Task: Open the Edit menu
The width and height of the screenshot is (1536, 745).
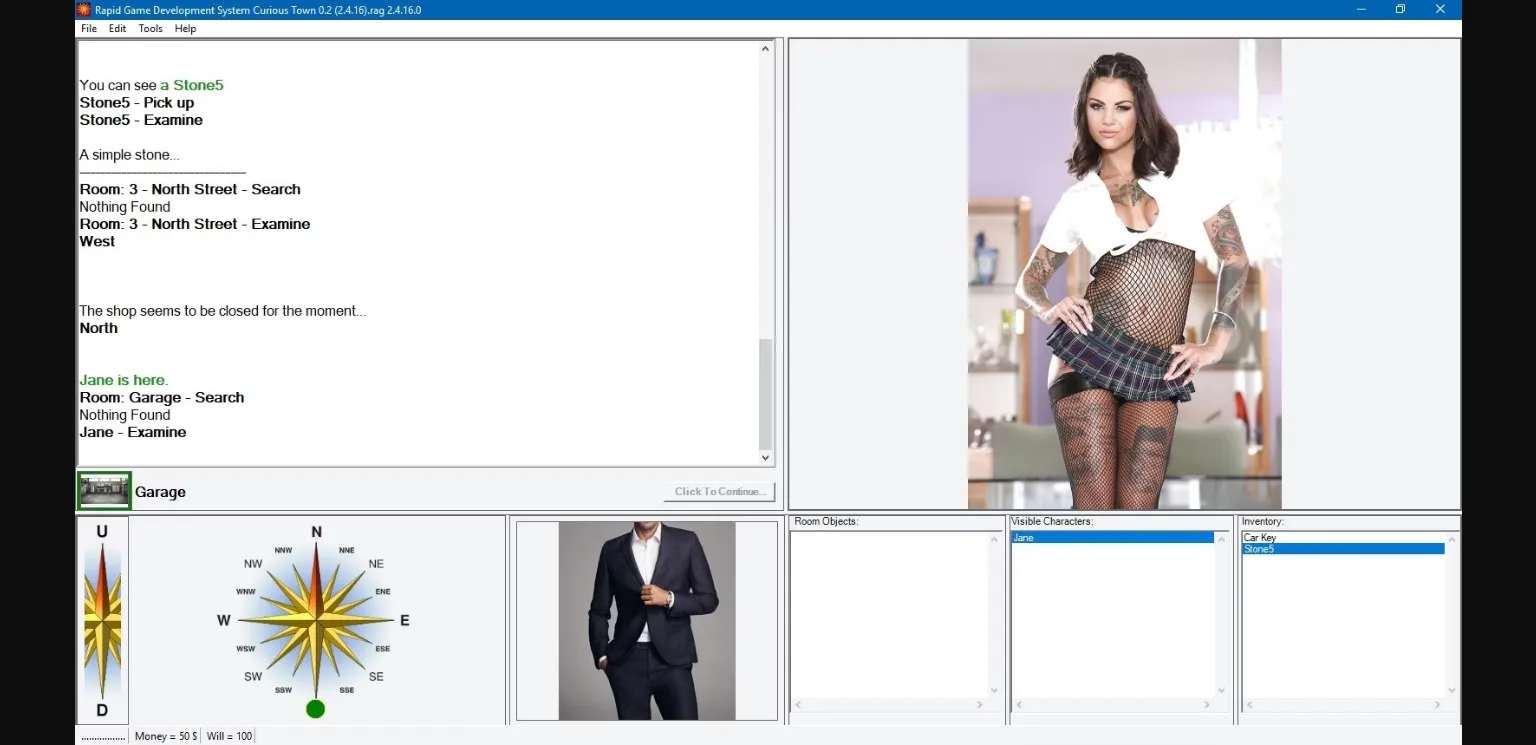Action: coord(117,29)
